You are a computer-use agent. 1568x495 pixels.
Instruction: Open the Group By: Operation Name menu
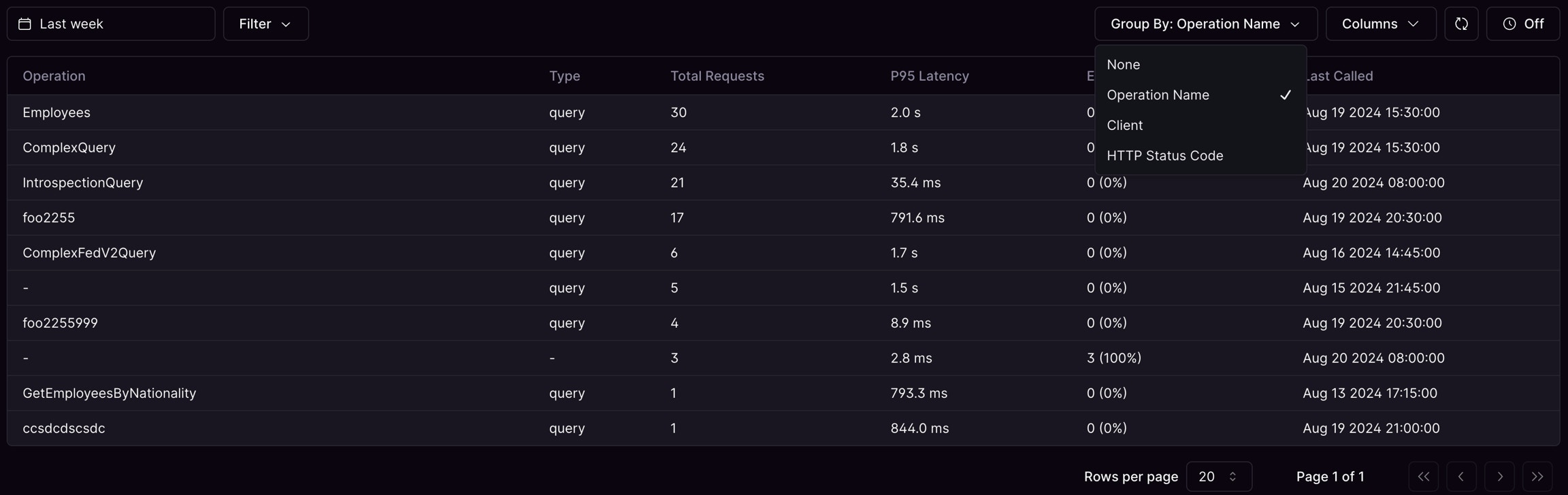pyautogui.click(x=1205, y=23)
